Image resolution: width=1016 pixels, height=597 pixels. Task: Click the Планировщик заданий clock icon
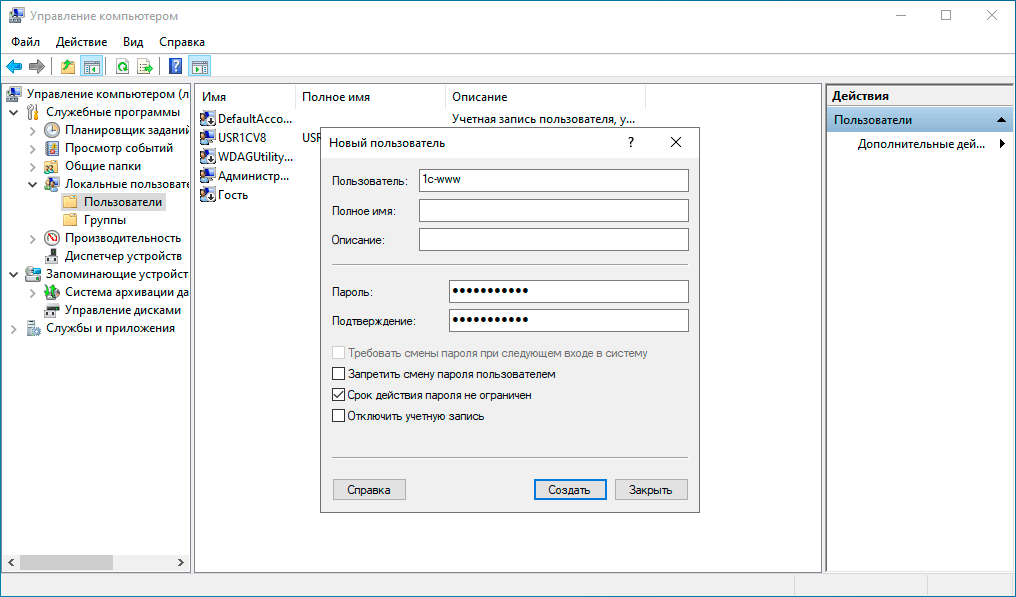(x=52, y=130)
